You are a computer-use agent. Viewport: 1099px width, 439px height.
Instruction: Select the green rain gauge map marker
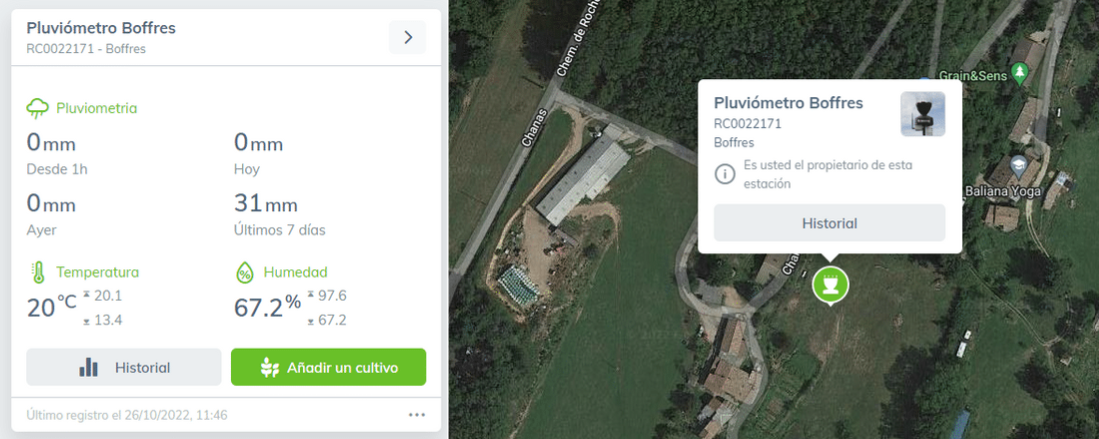831,285
